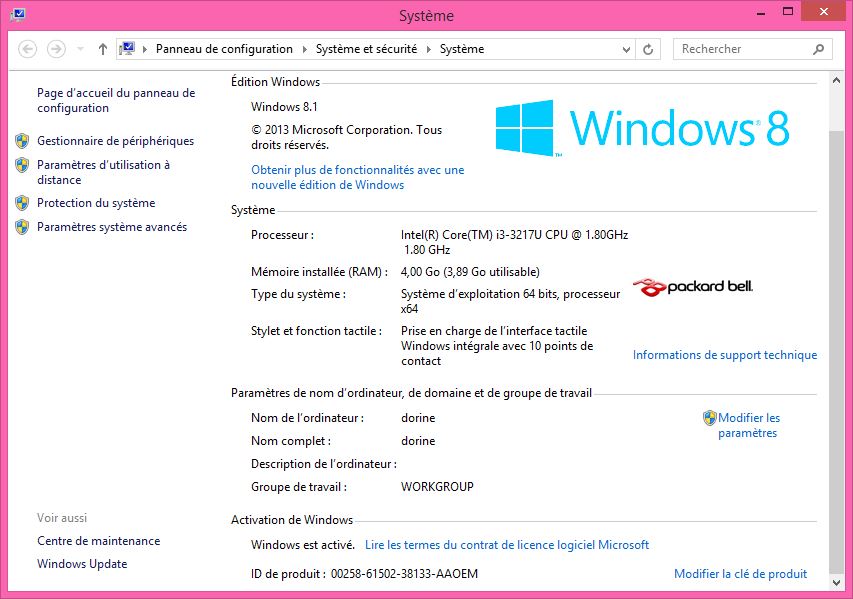Open Page d'accueil du panneau de configuration
This screenshot has width=853, height=599.
(116, 100)
